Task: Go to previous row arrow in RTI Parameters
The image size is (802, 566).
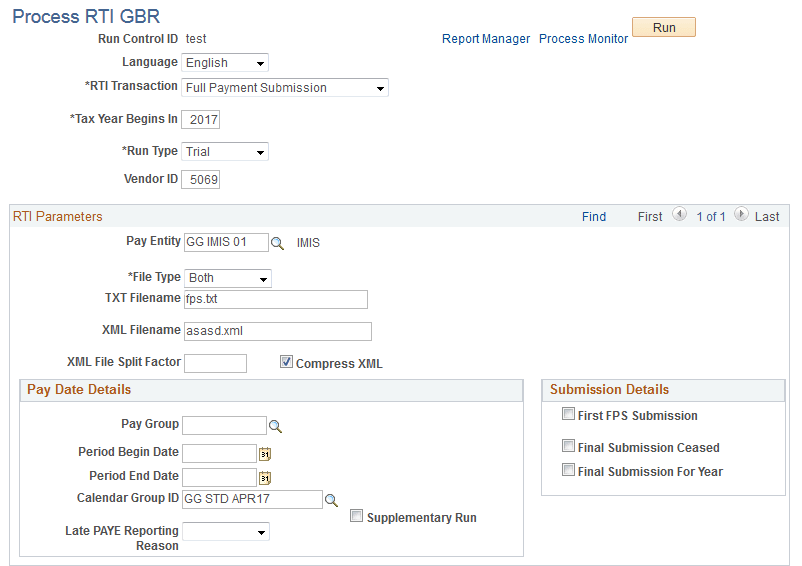Action: point(679,214)
